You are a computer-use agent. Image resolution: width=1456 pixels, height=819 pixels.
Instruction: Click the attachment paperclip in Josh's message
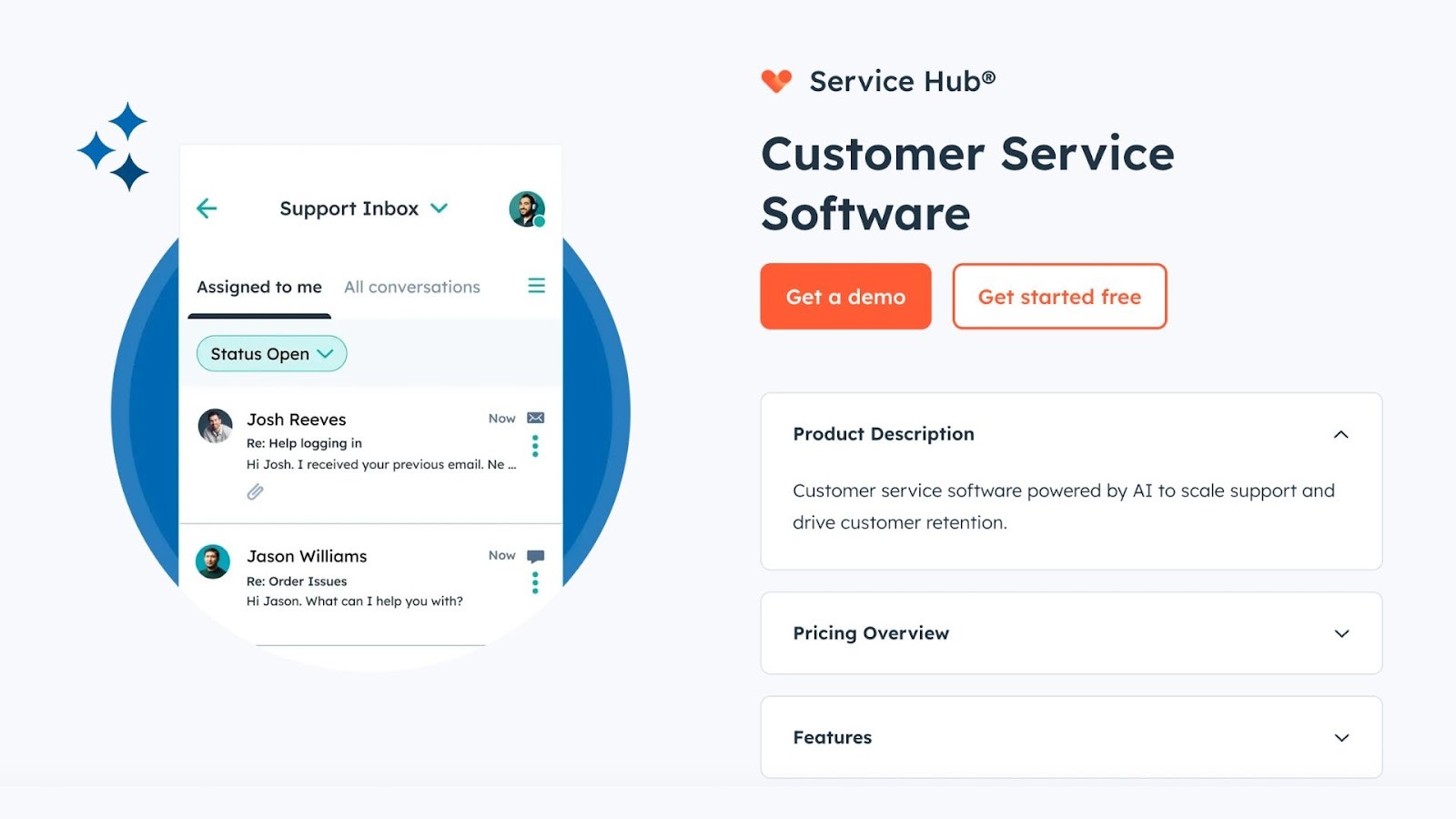pyautogui.click(x=255, y=491)
